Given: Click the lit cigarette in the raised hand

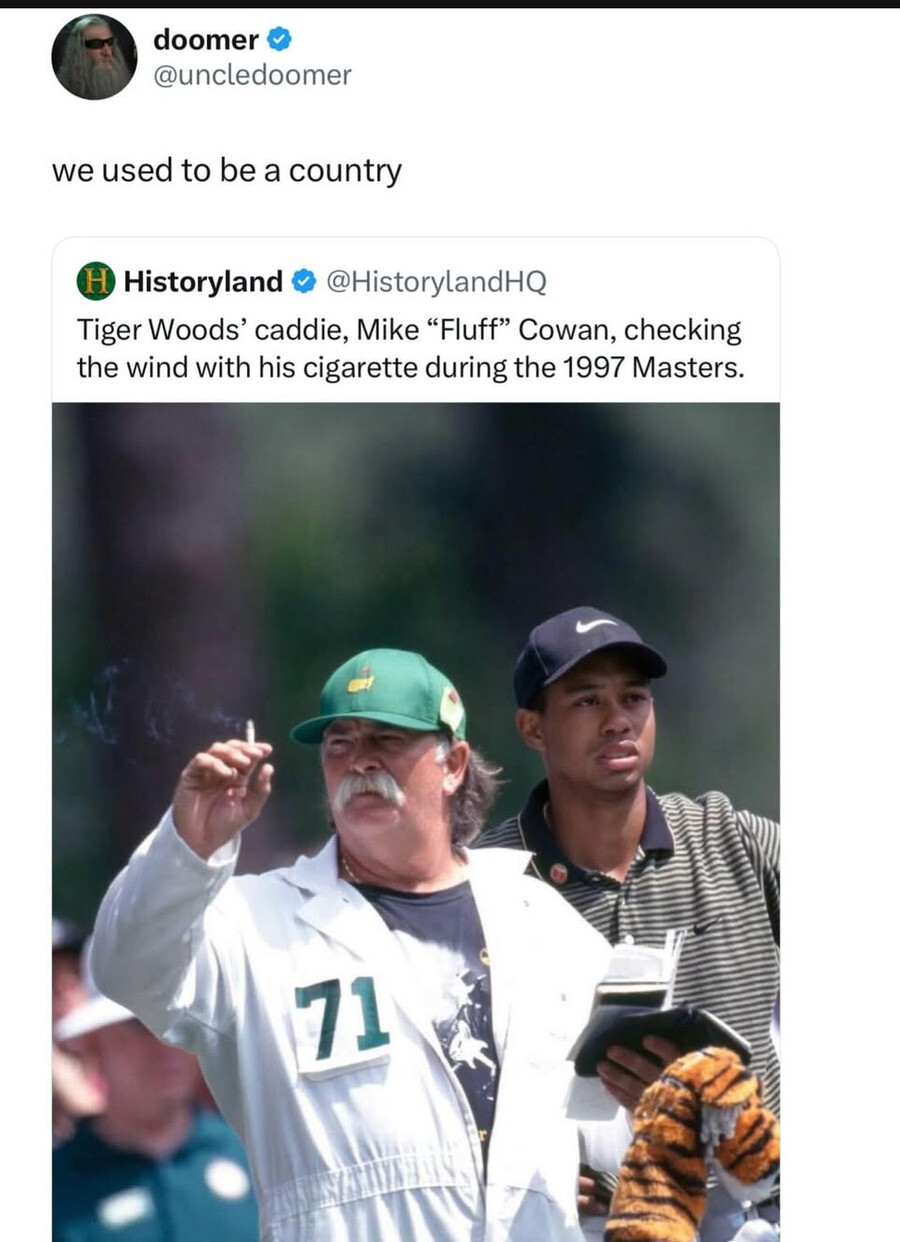Looking at the screenshot, I should point(250,733).
